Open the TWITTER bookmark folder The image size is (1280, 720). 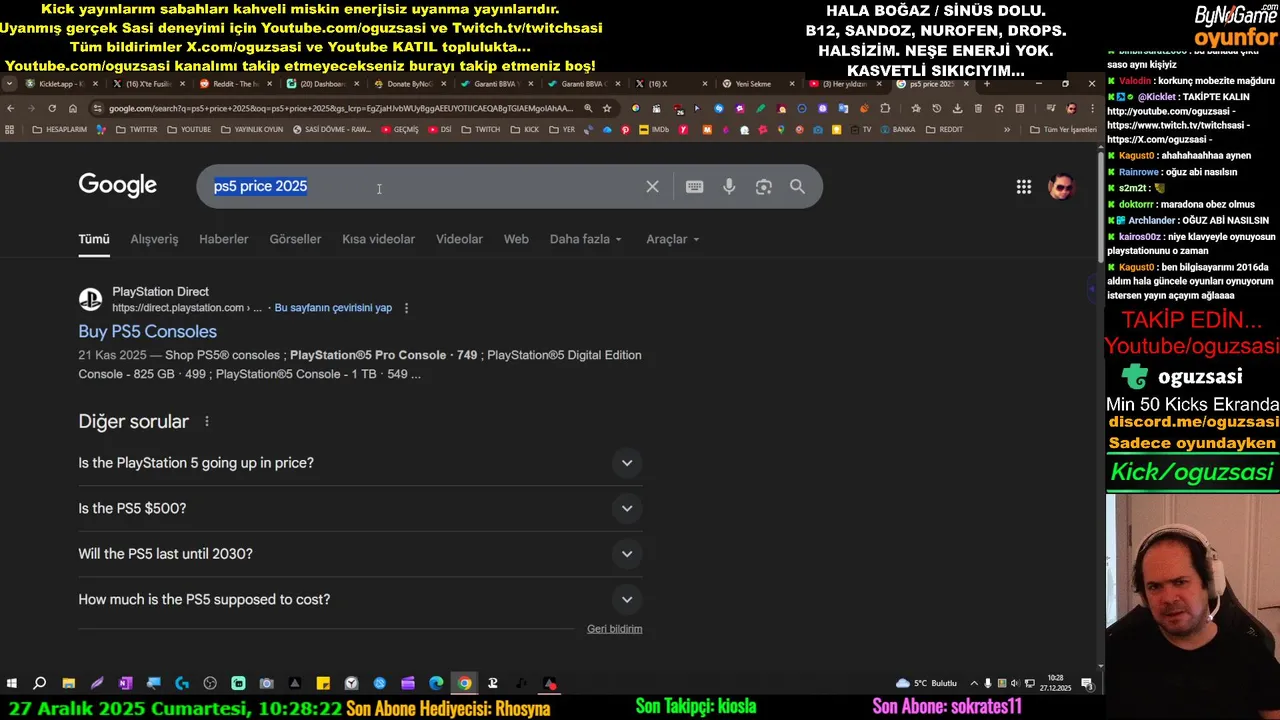[137, 129]
